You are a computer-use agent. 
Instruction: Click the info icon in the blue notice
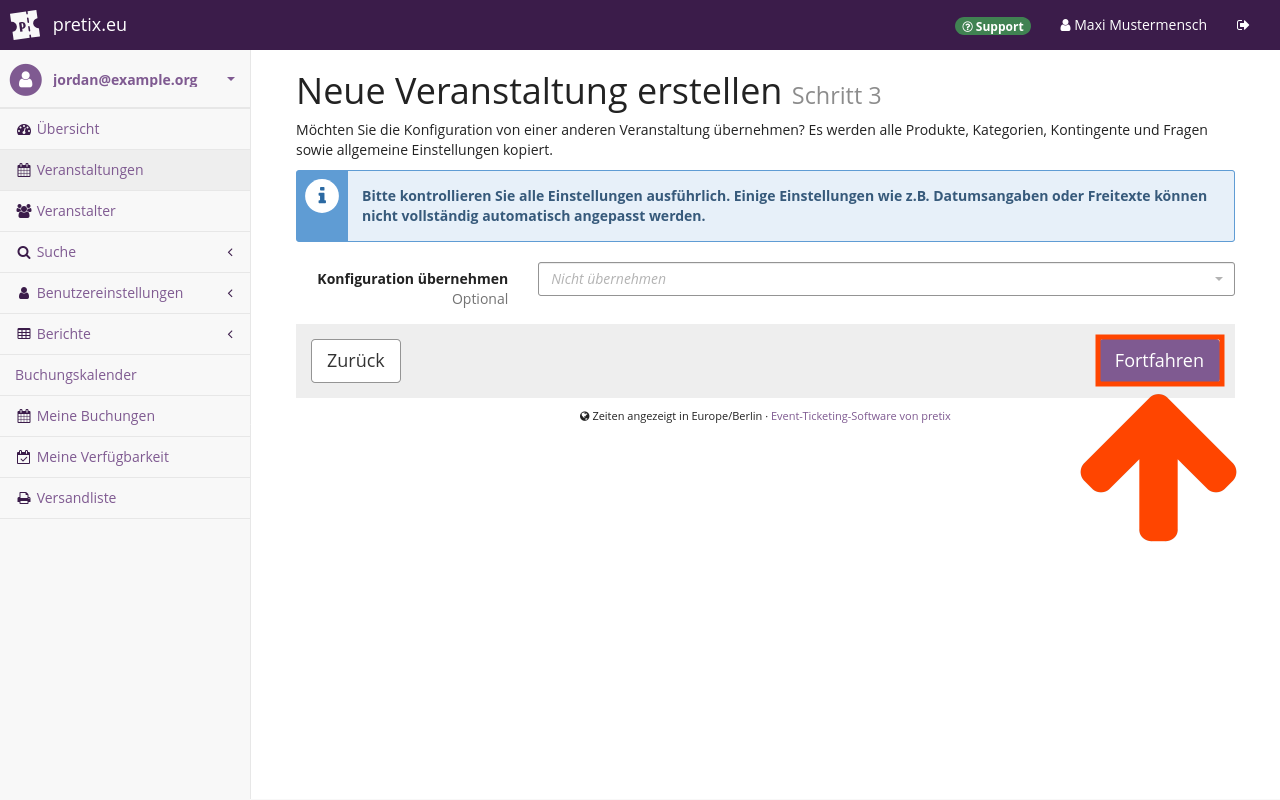322,196
